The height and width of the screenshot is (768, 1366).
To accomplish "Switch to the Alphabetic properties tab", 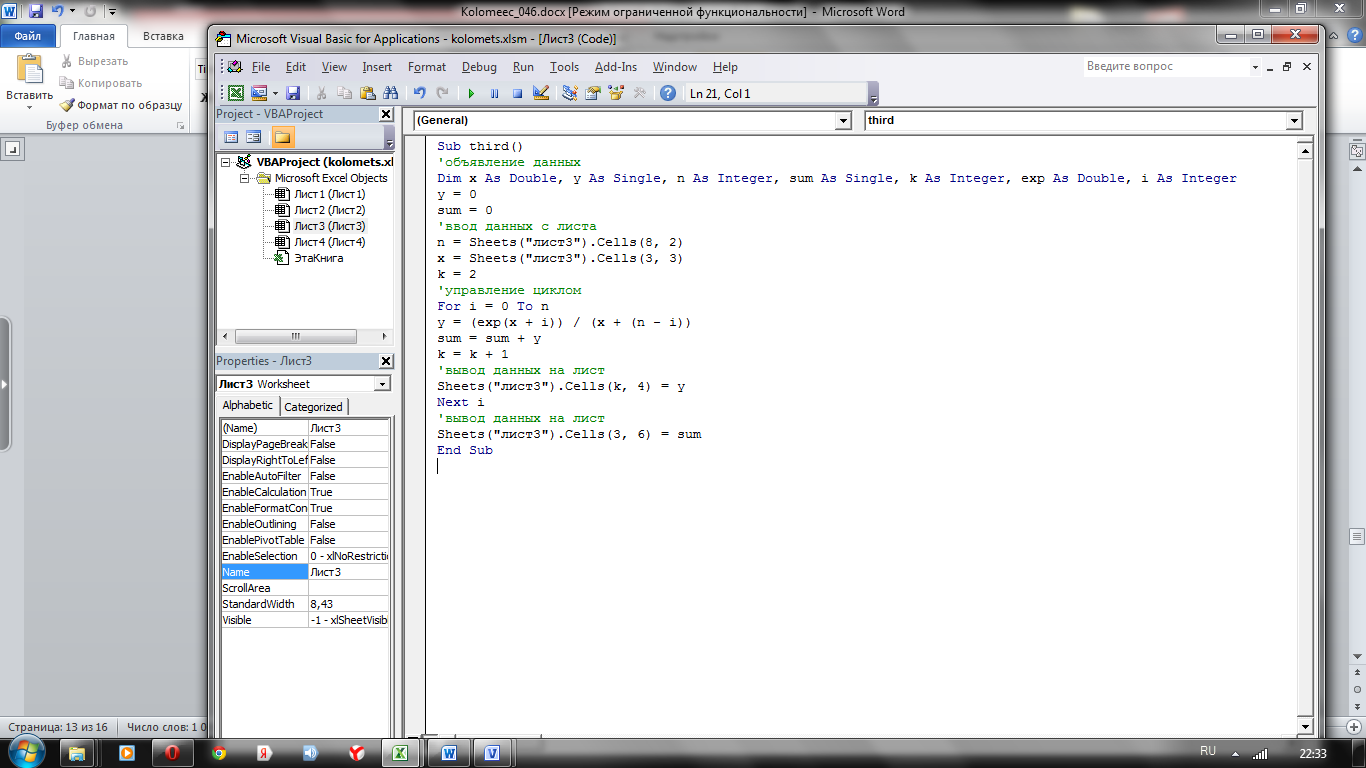I will pyautogui.click(x=248, y=405).
